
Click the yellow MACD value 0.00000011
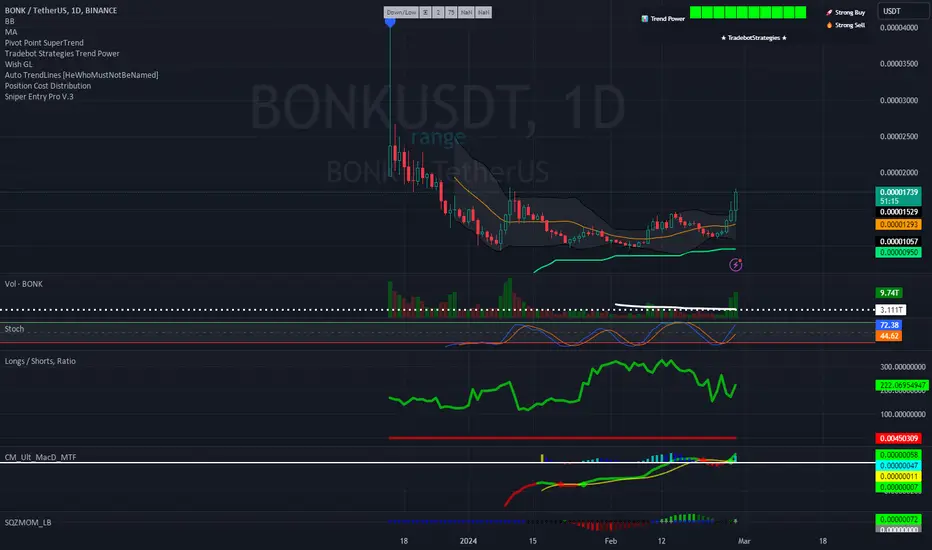(899, 476)
